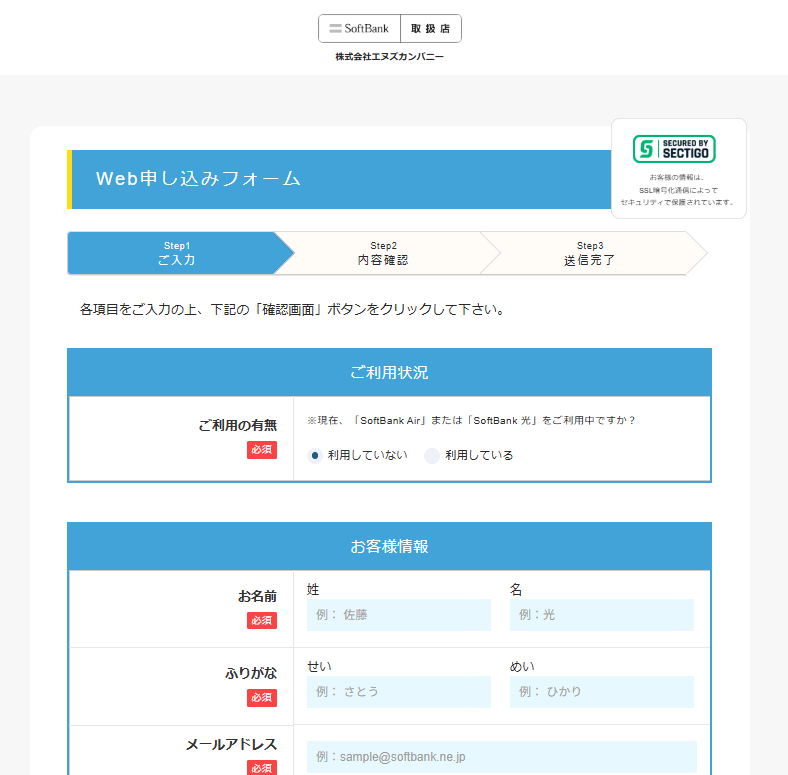The image size is (788, 775).
Task: Click the お客様情報 section header
Action: [389, 547]
